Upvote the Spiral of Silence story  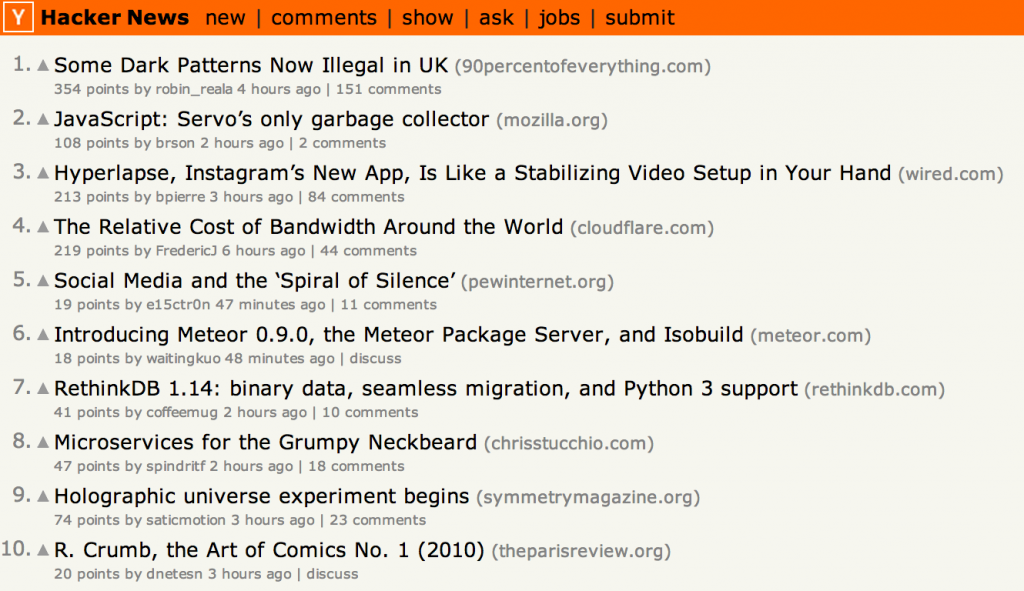click(x=42, y=279)
